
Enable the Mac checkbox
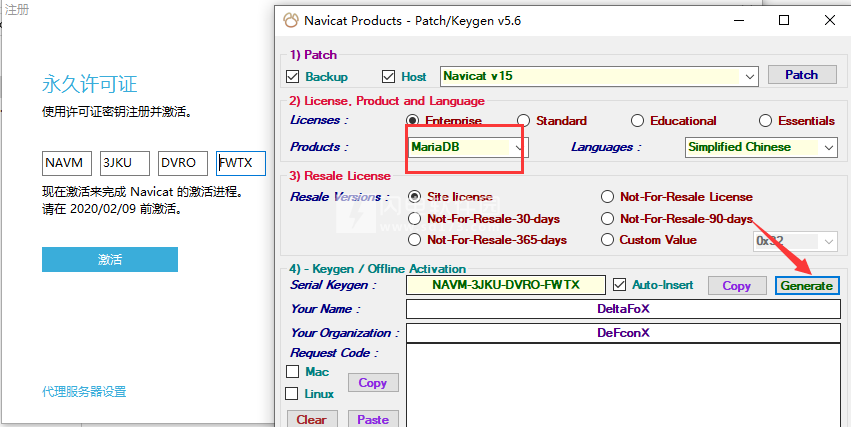[293, 372]
